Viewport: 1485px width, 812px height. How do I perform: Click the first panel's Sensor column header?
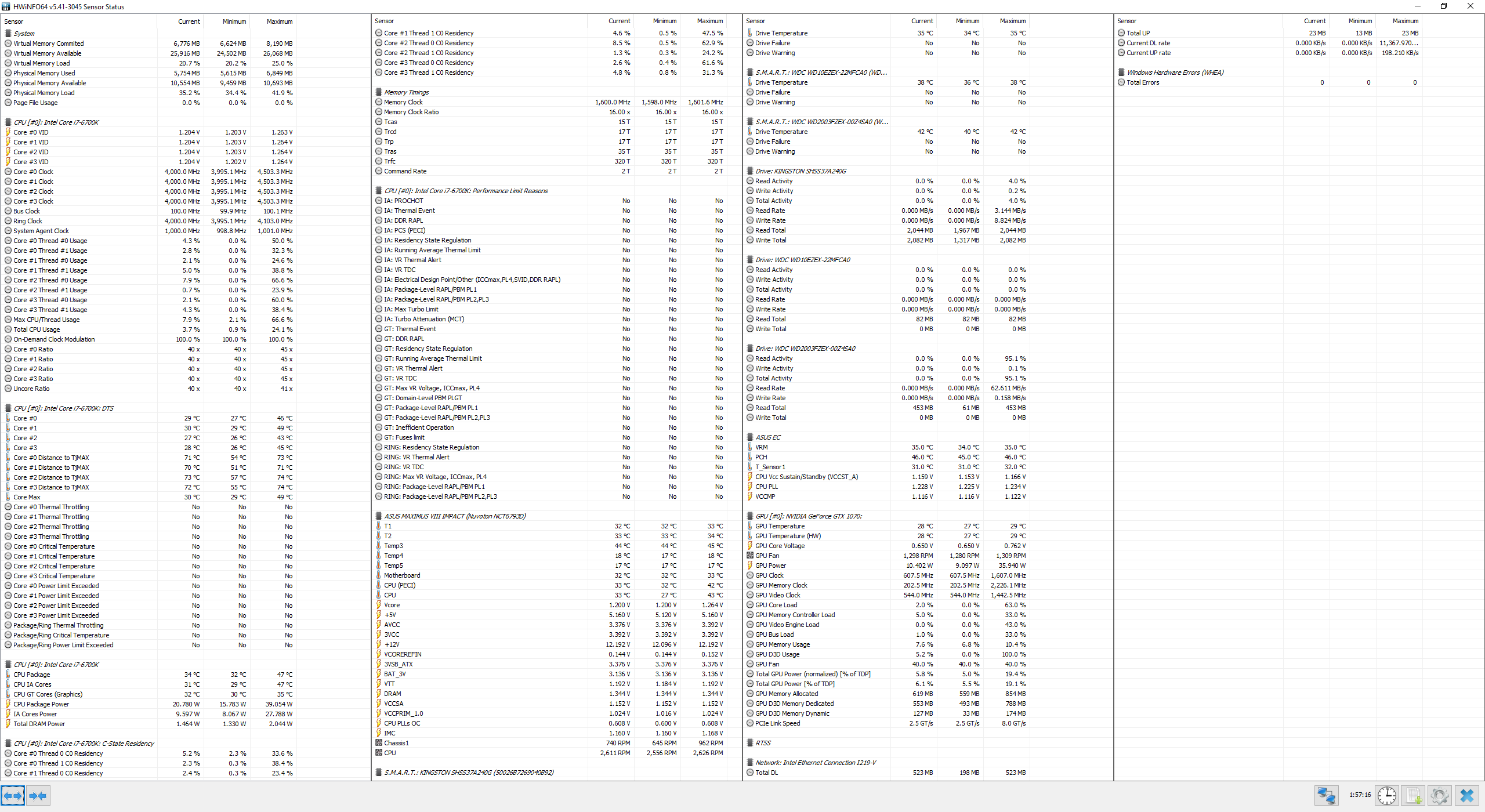(14, 21)
